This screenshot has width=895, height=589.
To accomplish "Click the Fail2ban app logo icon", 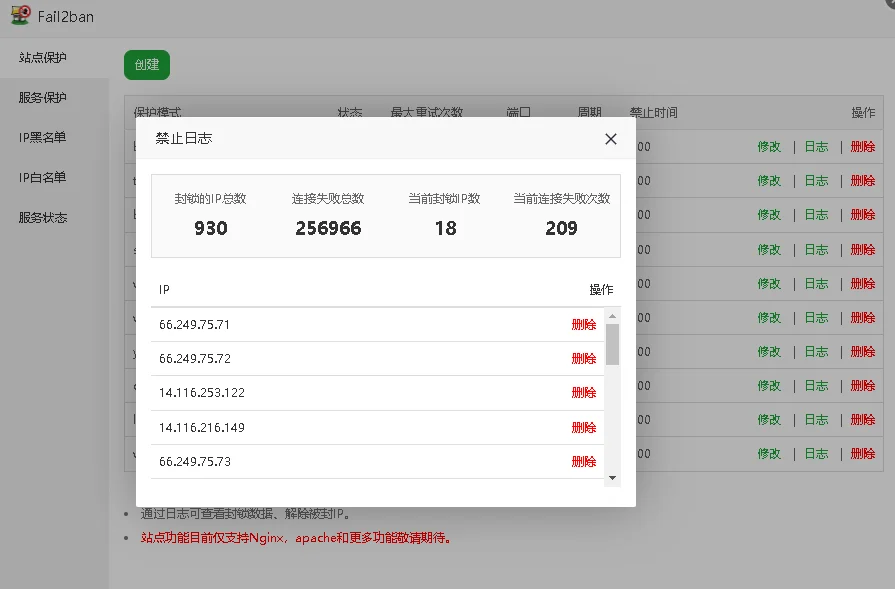I will (x=20, y=16).
